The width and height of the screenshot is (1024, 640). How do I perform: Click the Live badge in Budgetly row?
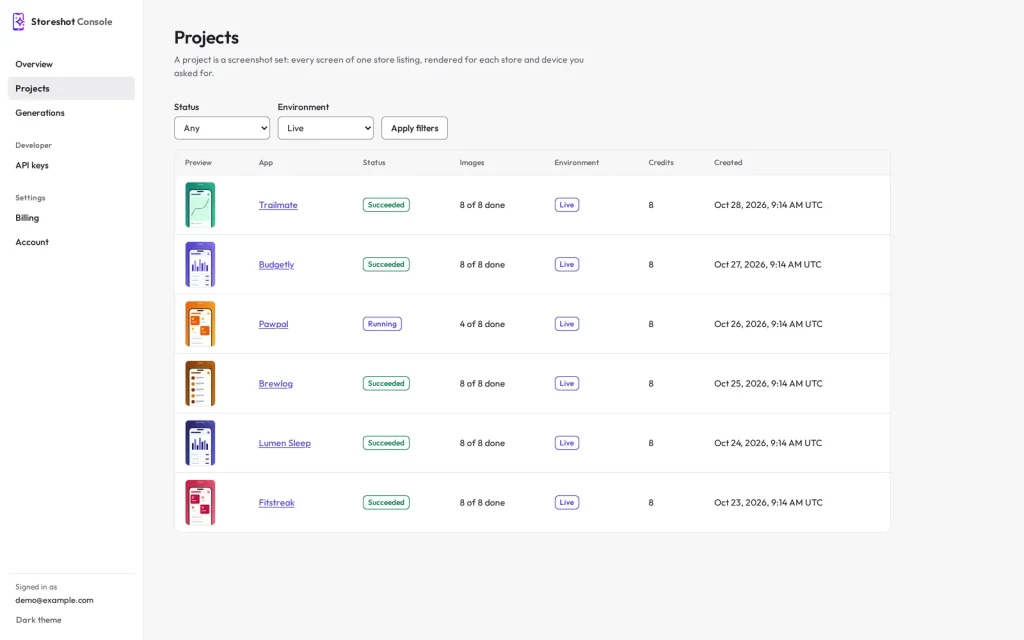567,264
